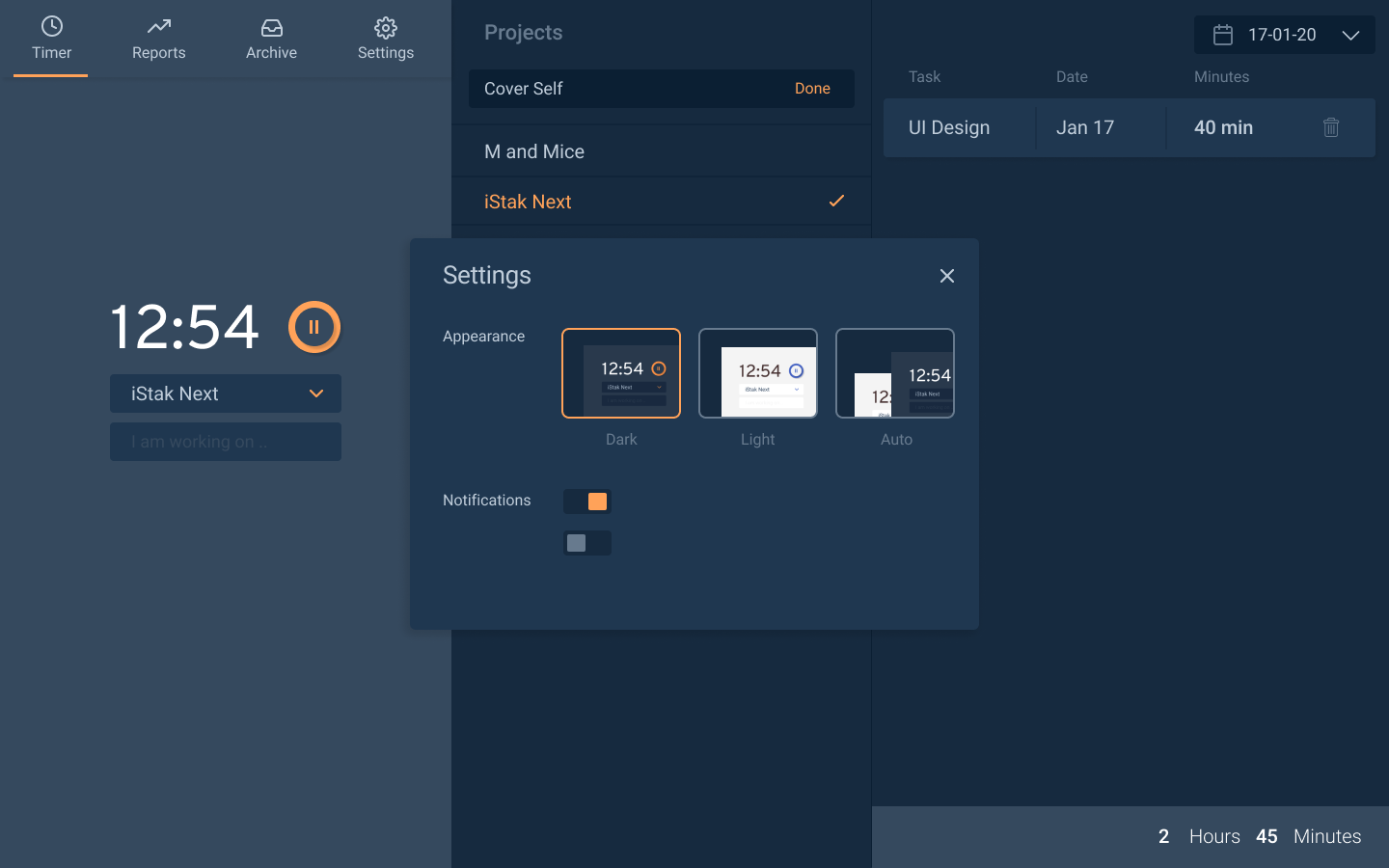Image resolution: width=1389 pixels, height=868 pixels.
Task: Delete the UI Design task entry
Action: [x=1331, y=127]
